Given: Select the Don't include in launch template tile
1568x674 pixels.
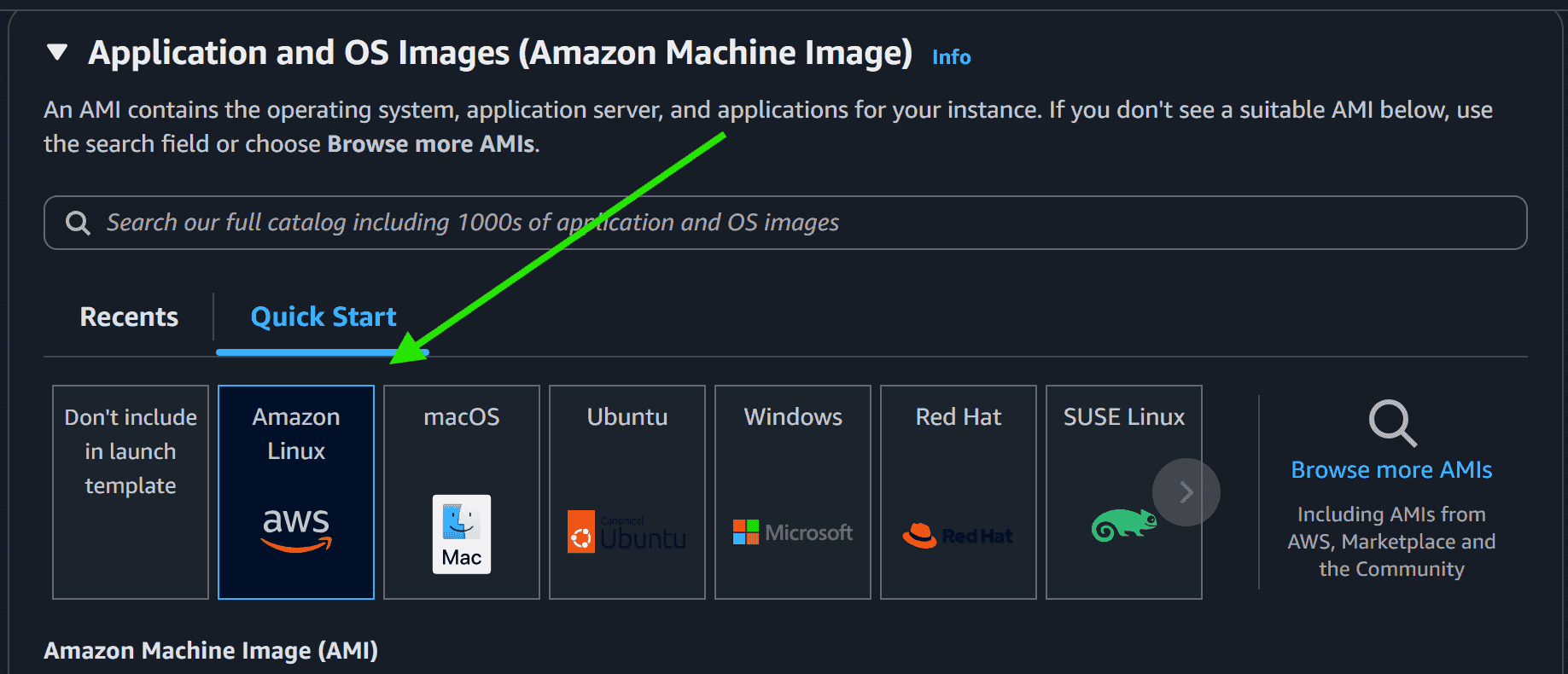Looking at the screenshot, I should pos(131,492).
